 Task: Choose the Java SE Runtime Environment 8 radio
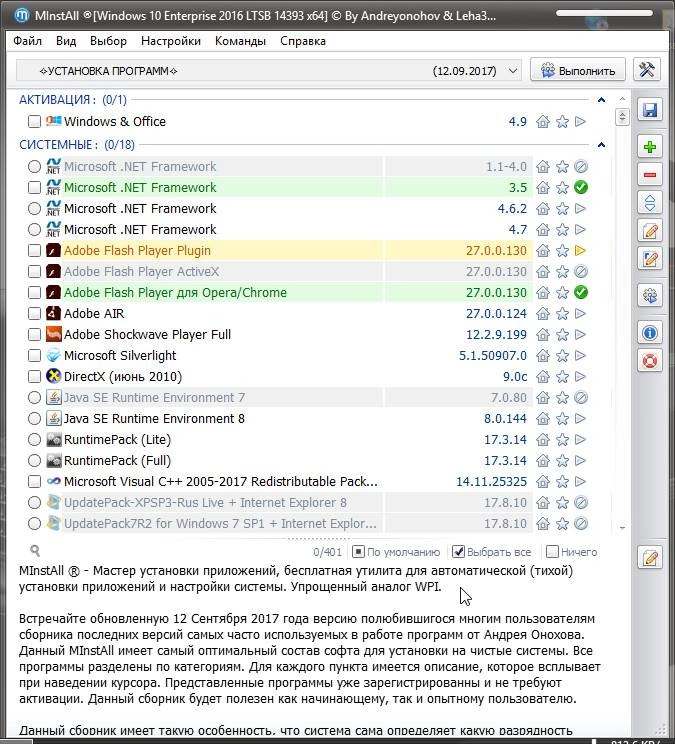tap(34, 418)
